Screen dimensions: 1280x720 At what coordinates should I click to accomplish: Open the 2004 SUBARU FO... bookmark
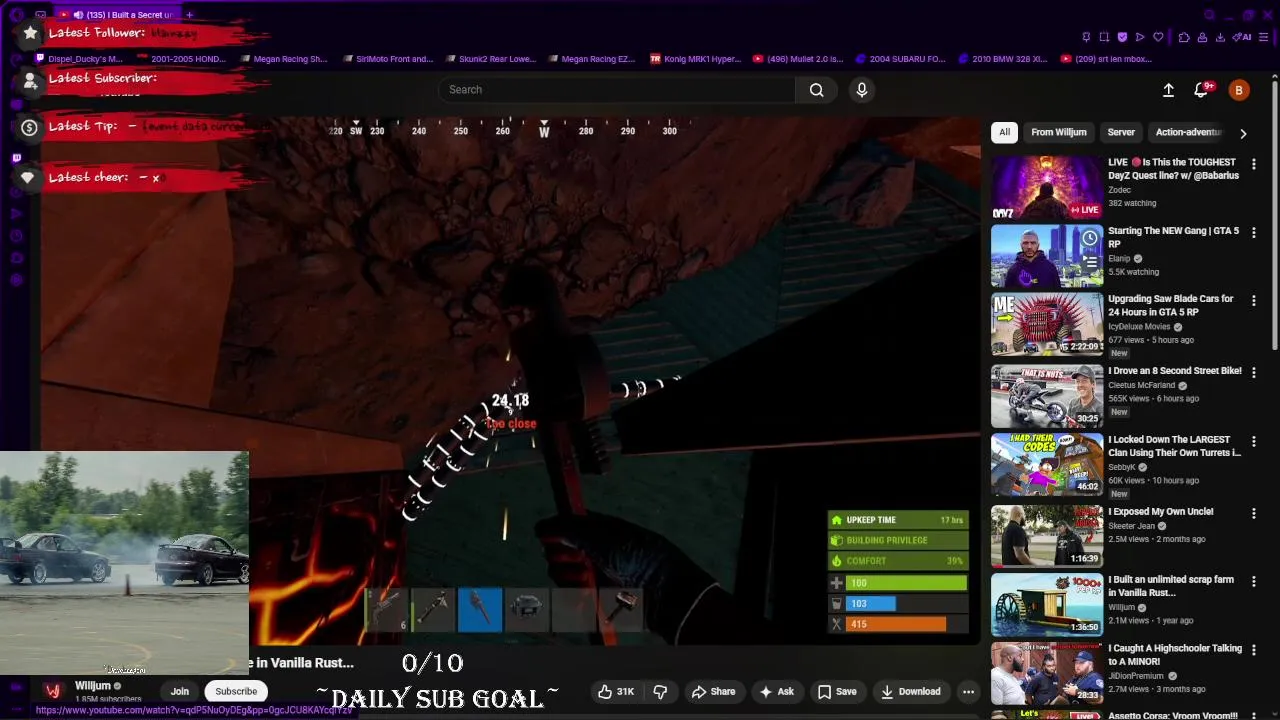click(x=900, y=59)
